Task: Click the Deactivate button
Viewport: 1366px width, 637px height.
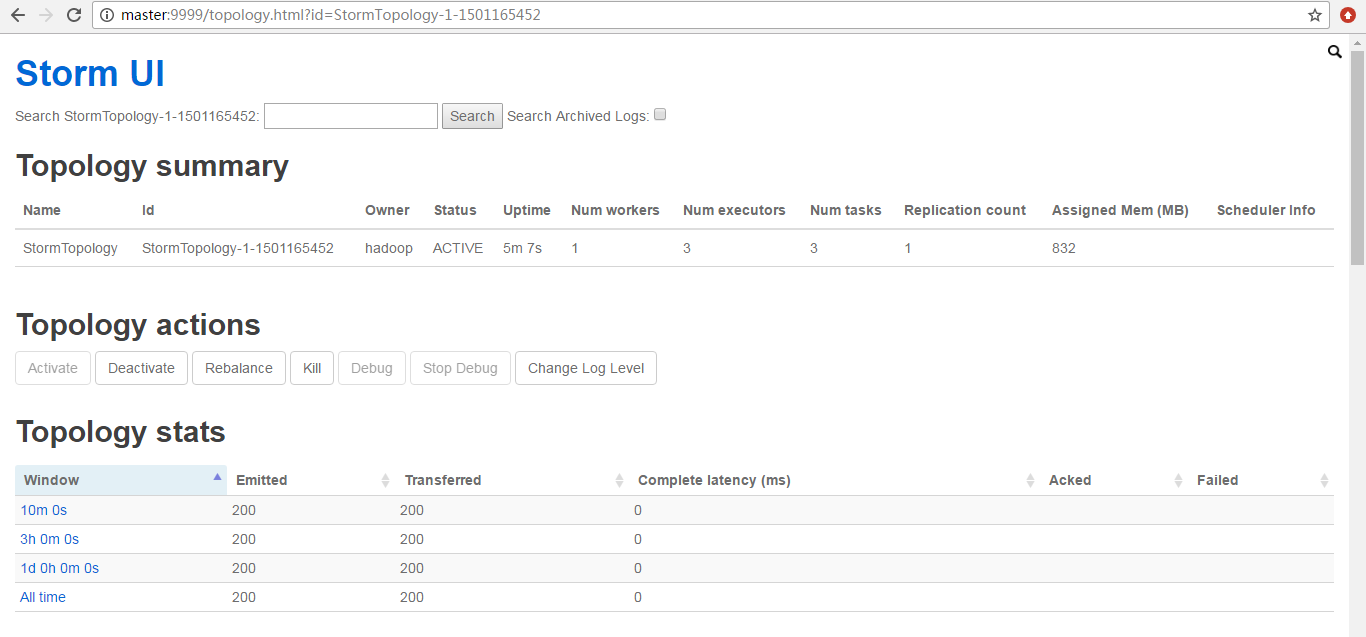Action: [141, 368]
